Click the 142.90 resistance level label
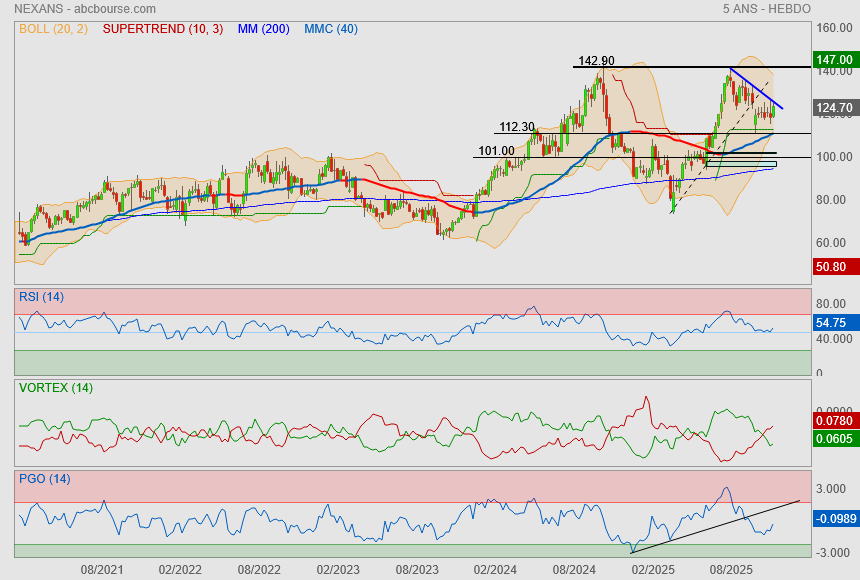 [x=594, y=61]
